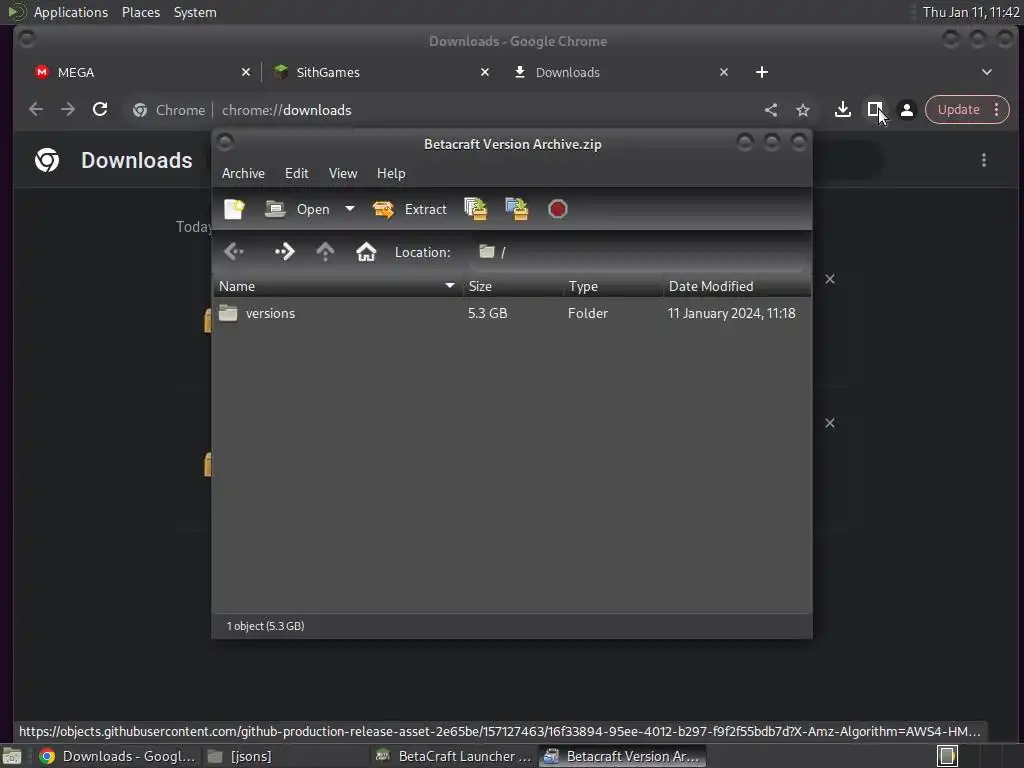Click the clock in top panel

coord(971,12)
